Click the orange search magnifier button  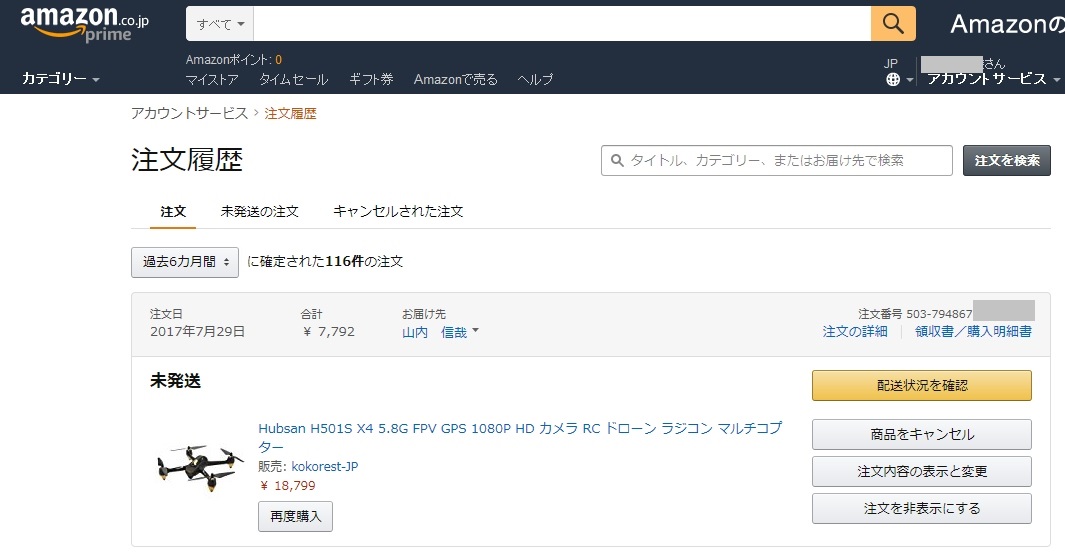tap(893, 23)
